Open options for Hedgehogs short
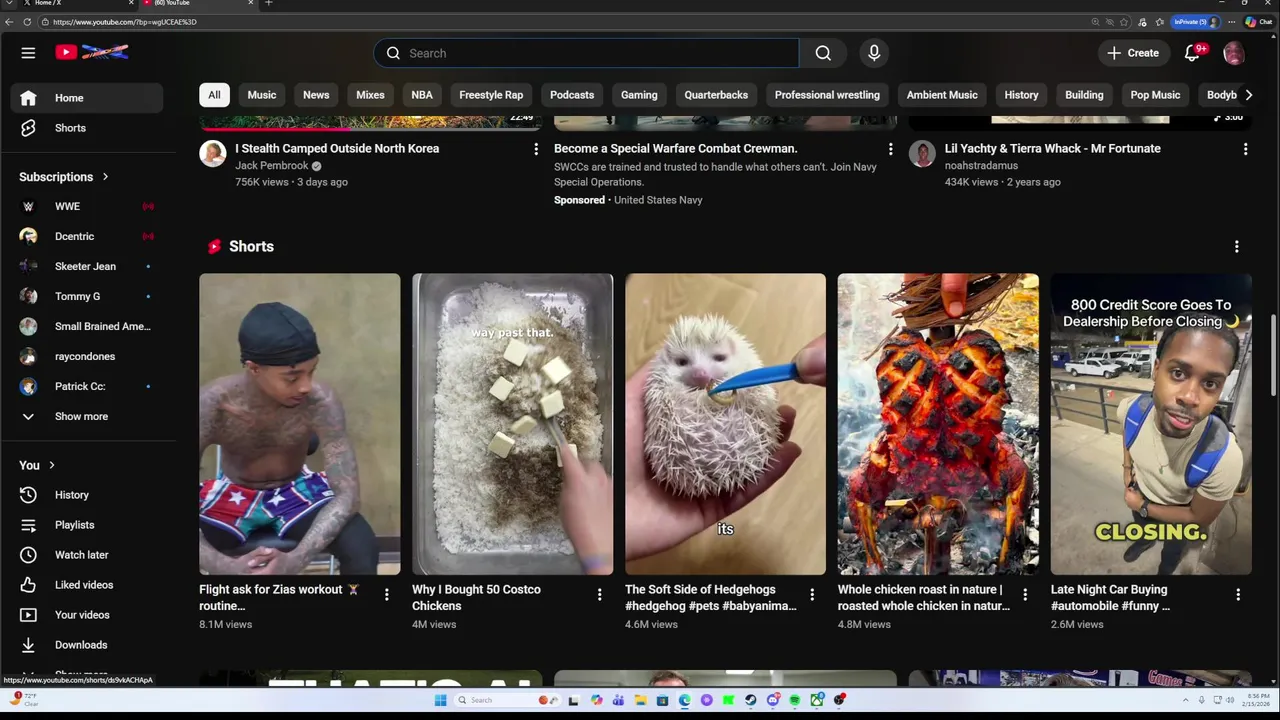 (x=812, y=594)
